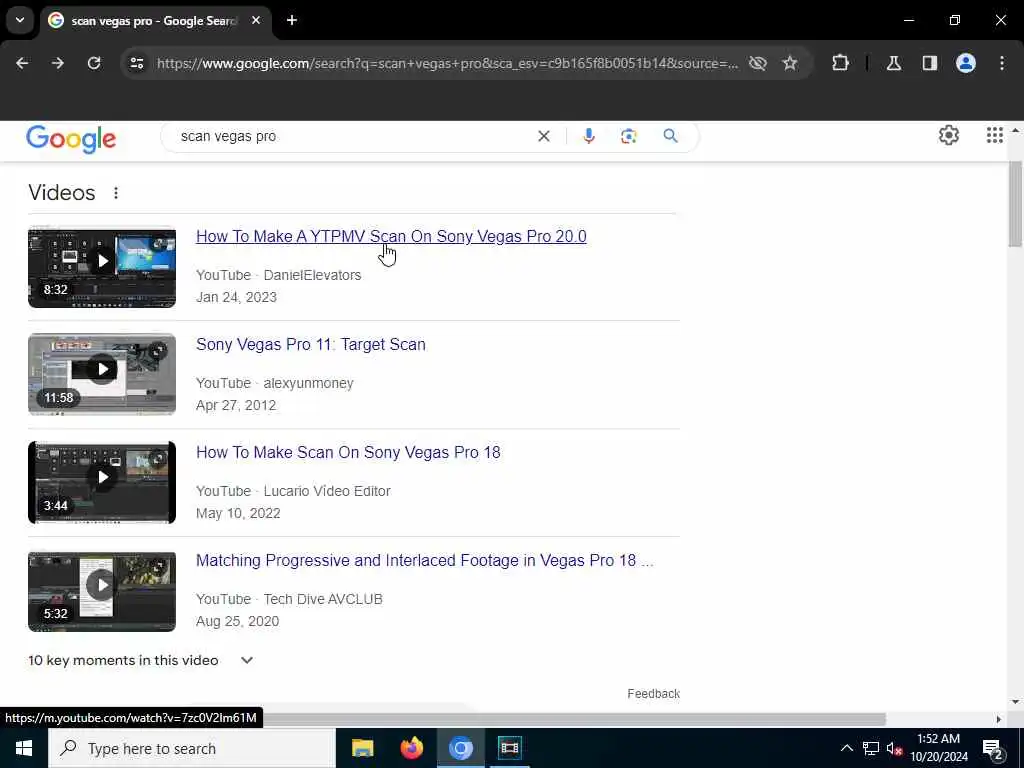The image size is (1024, 768).
Task: Open Chrome three-dot menu
Action: [x=1002, y=63]
